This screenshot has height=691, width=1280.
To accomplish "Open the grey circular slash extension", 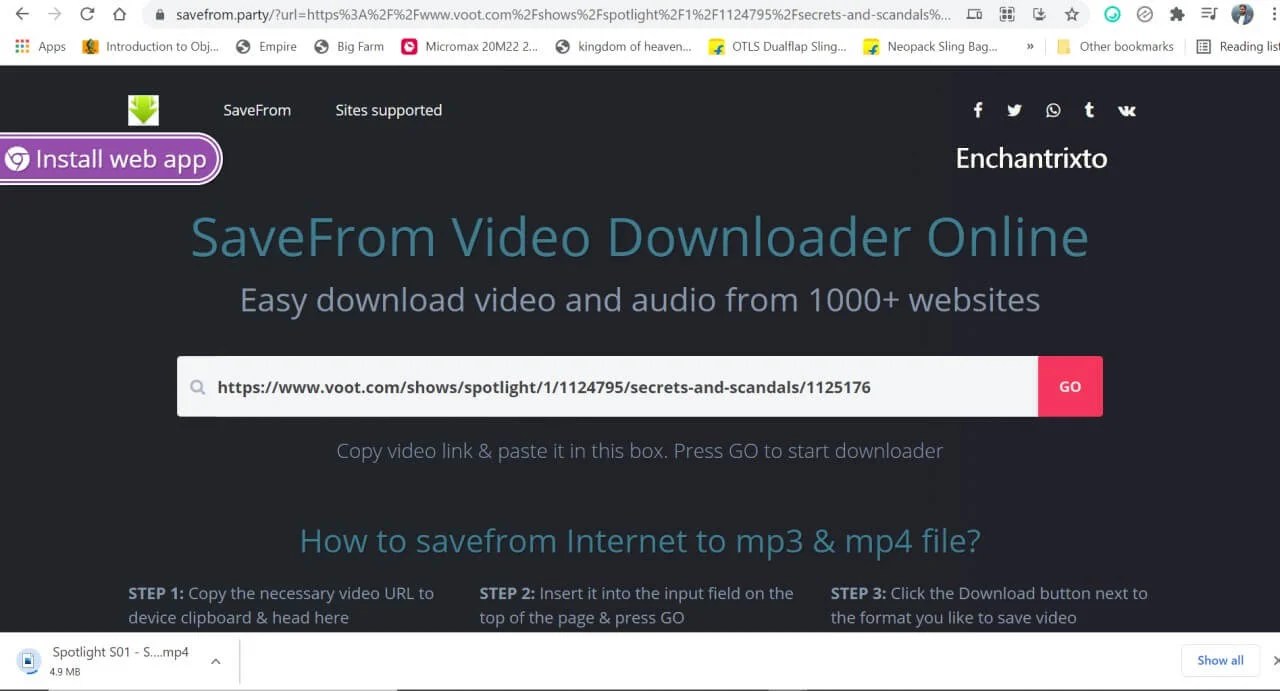I will click(x=1145, y=14).
